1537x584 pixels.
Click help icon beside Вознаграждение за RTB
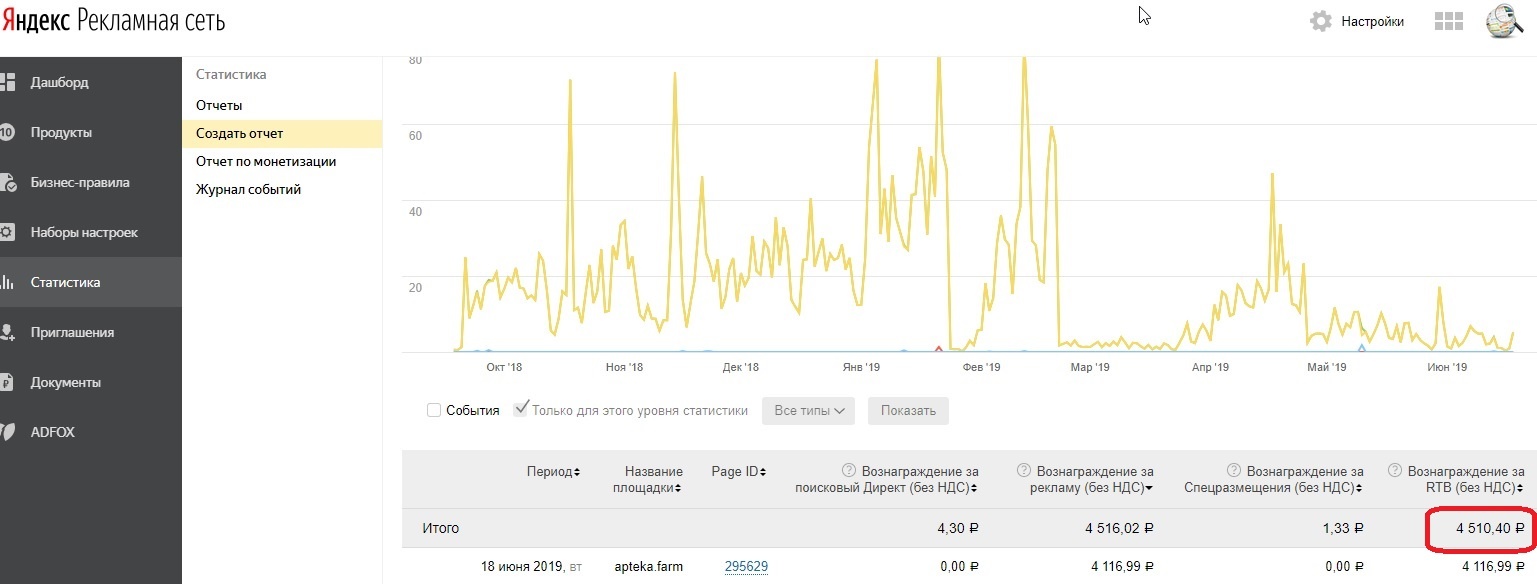click(x=1395, y=471)
